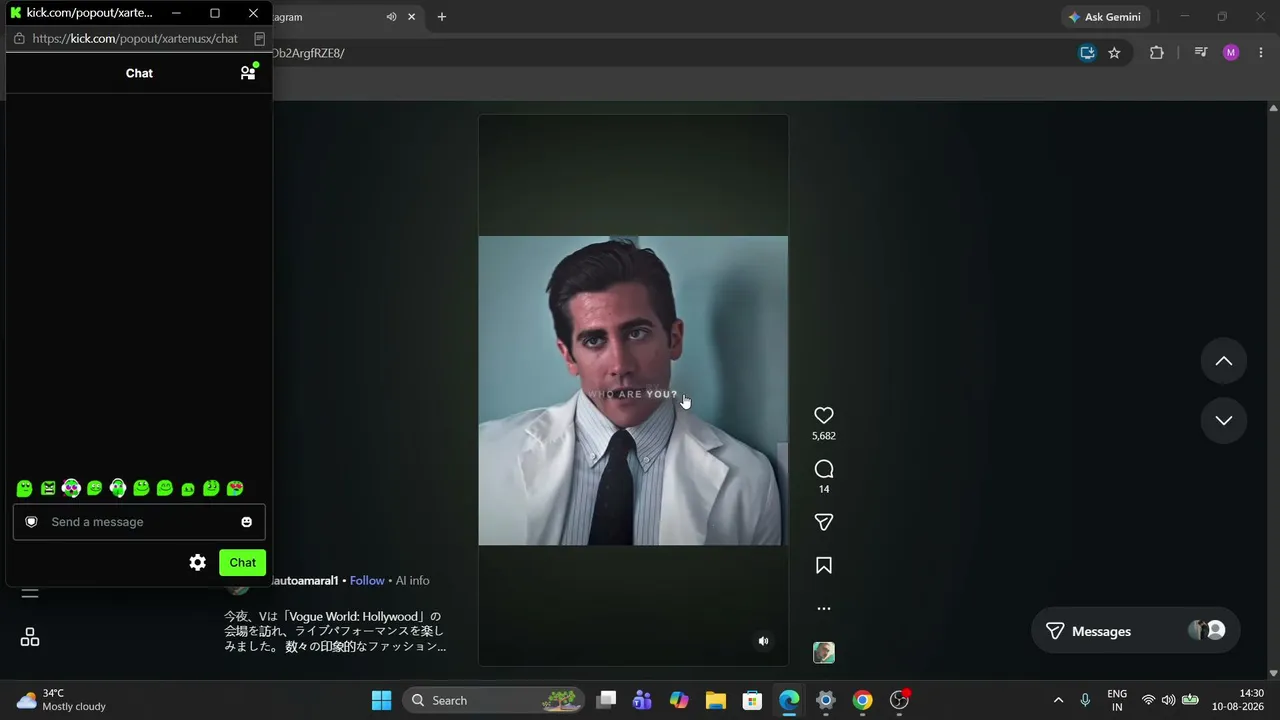Image resolution: width=1280 pixels, height=720 pixels.
Task: Click the reel video to pause playback
Action: (633, 390)
